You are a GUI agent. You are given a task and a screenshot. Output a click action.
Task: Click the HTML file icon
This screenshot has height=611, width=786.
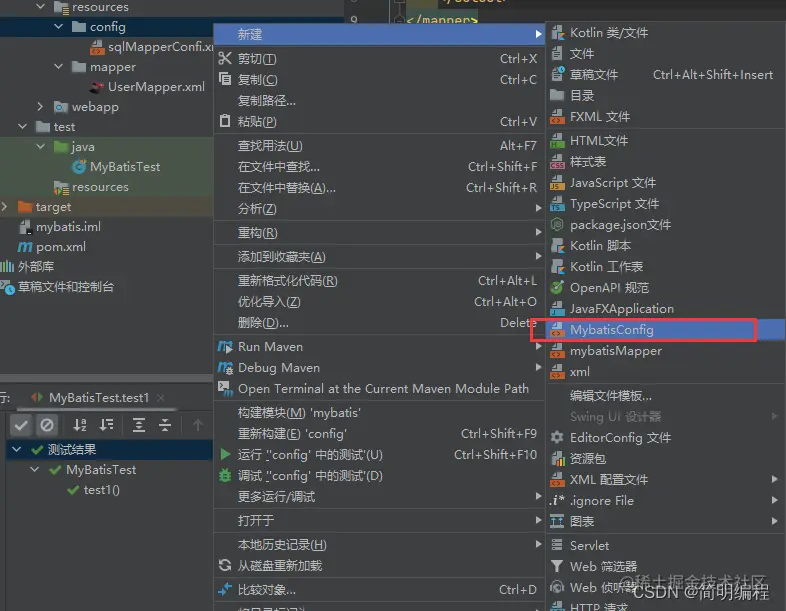click(557, 141)
